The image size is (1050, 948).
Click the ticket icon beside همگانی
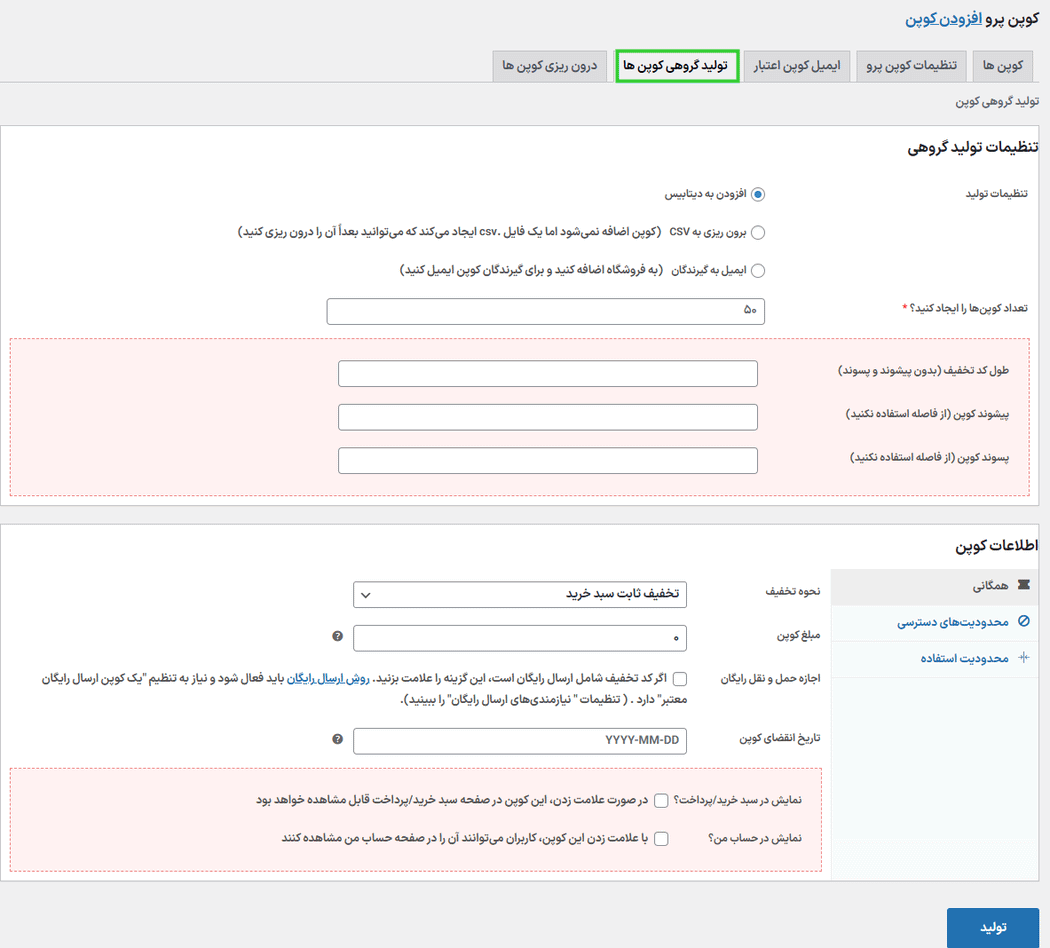point(1023,585)
